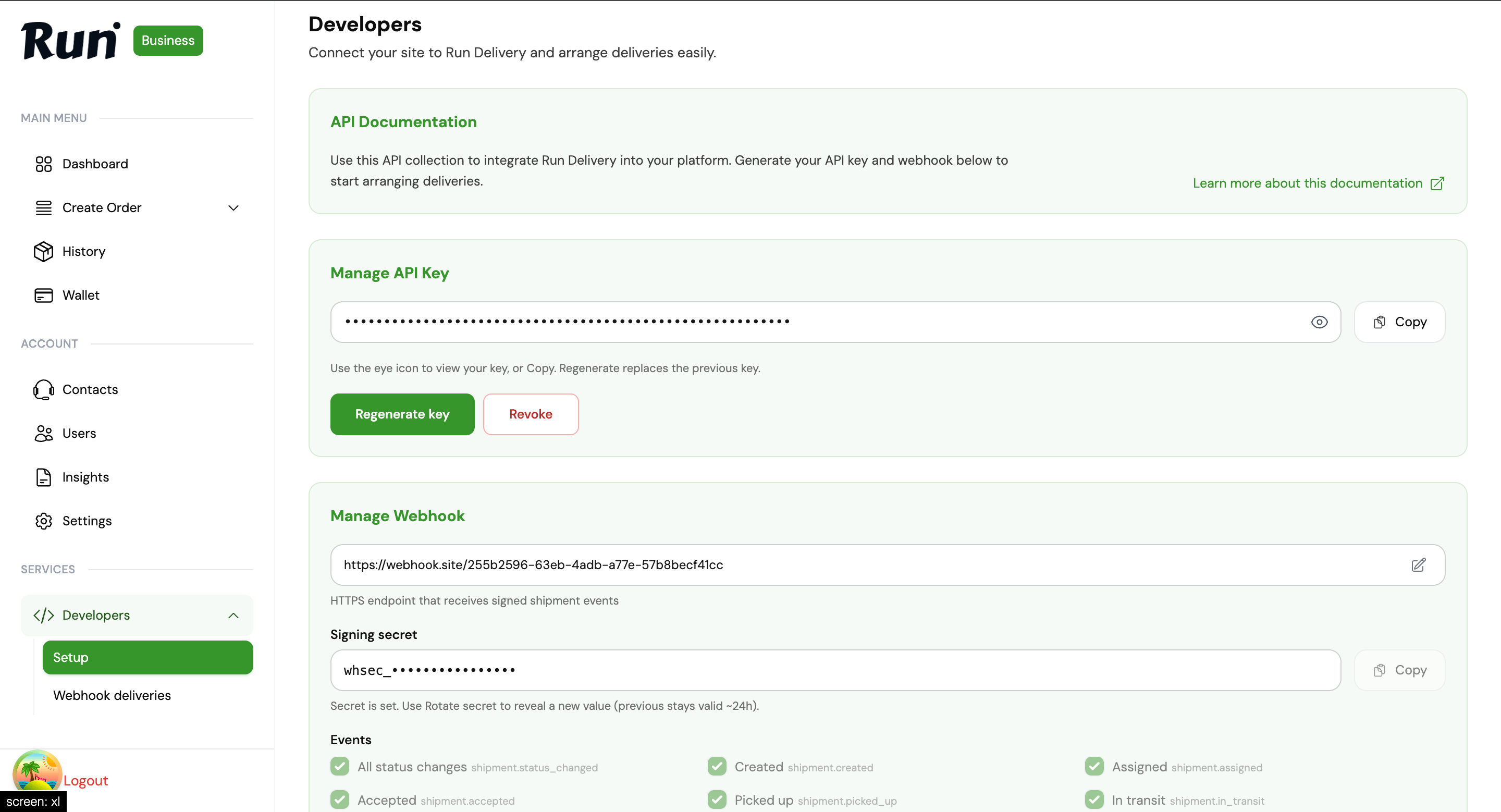The width and height of the screenshot is (1501, 812).
Task: Click the Create Order list icon
Action: click(44, 207)
